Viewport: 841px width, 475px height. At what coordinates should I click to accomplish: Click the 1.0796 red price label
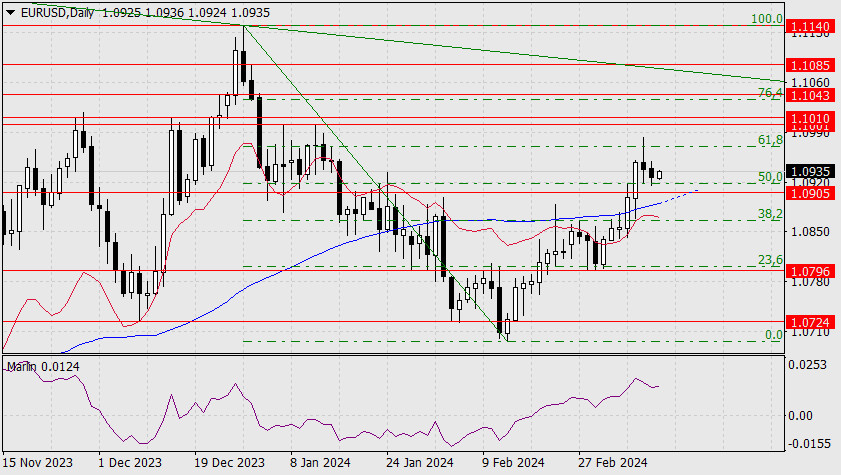tap(810, 272)
